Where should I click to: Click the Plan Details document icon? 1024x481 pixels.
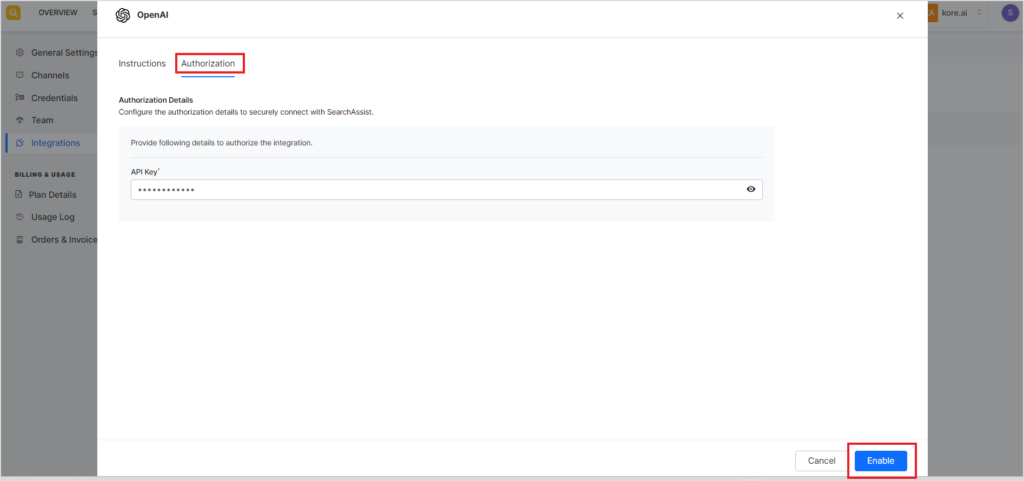coord(21,195)
